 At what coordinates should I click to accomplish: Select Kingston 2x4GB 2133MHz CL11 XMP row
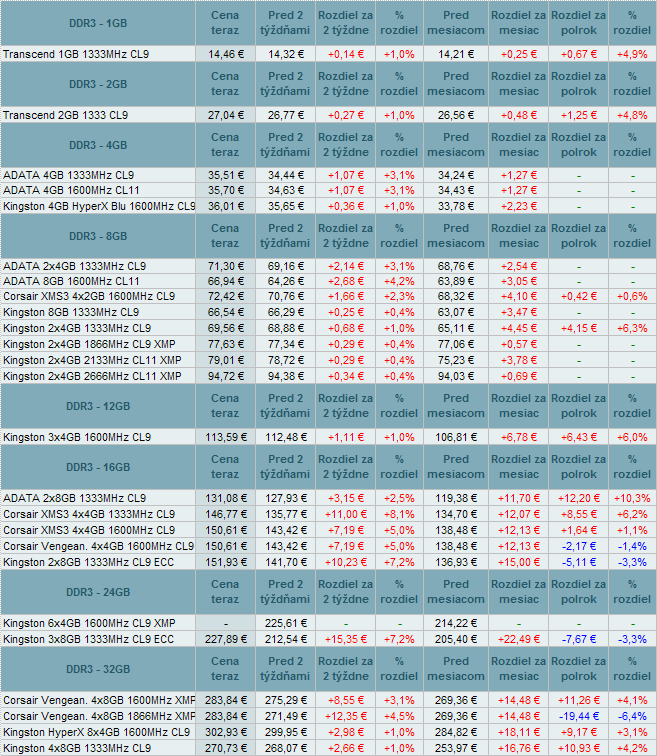point(92,360)
